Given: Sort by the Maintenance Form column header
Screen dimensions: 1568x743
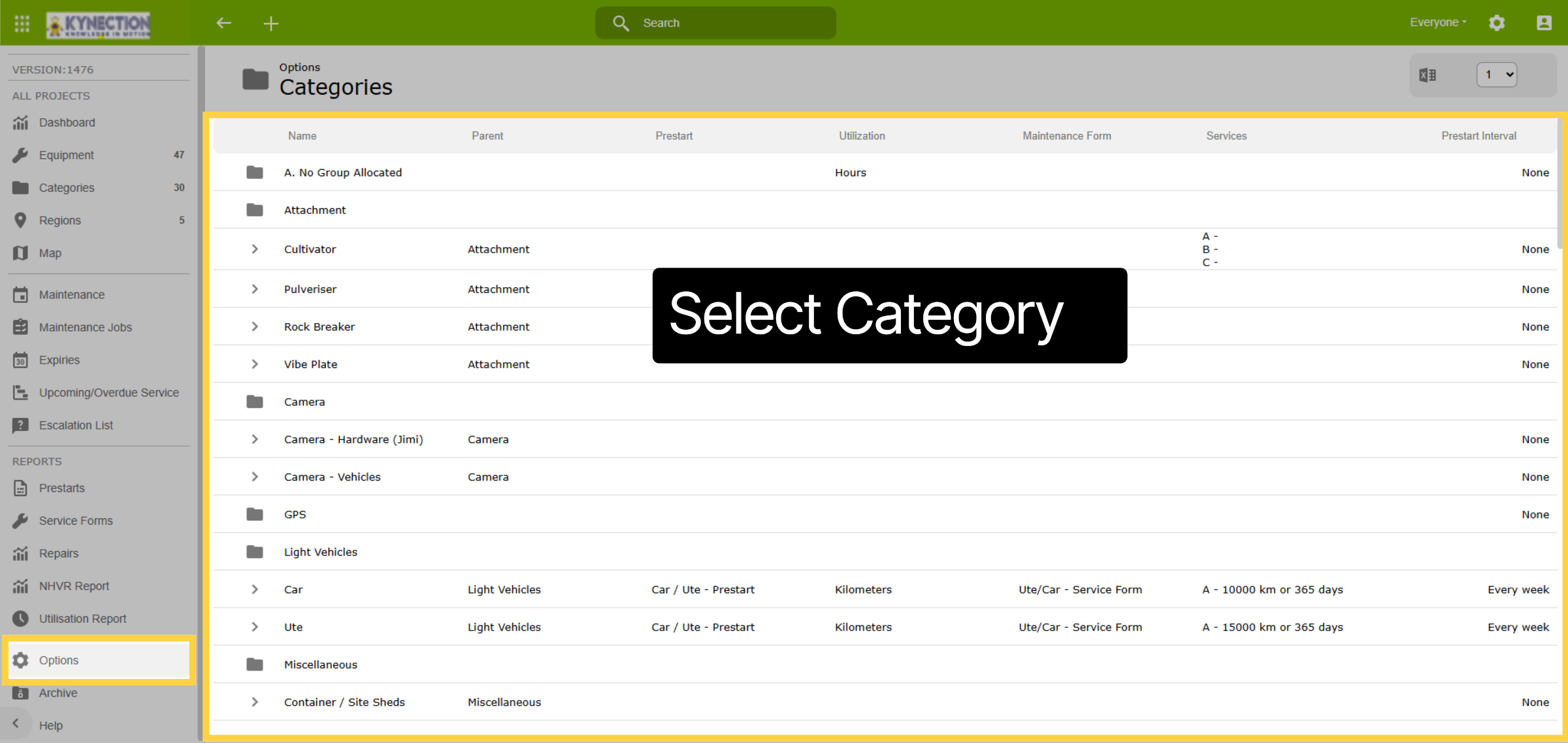Looking at the screenshot, I should point(1067,136).
